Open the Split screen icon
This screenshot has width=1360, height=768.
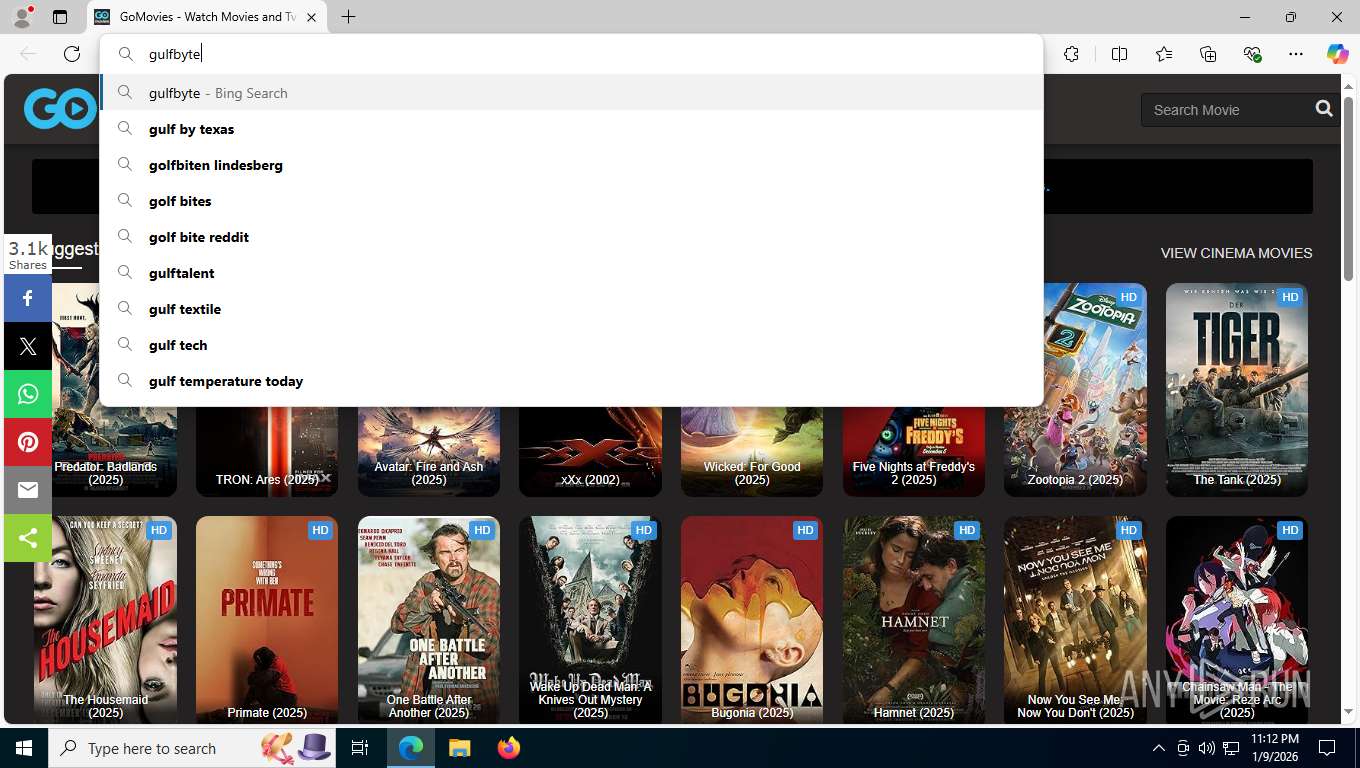[x=1119, y=54]
